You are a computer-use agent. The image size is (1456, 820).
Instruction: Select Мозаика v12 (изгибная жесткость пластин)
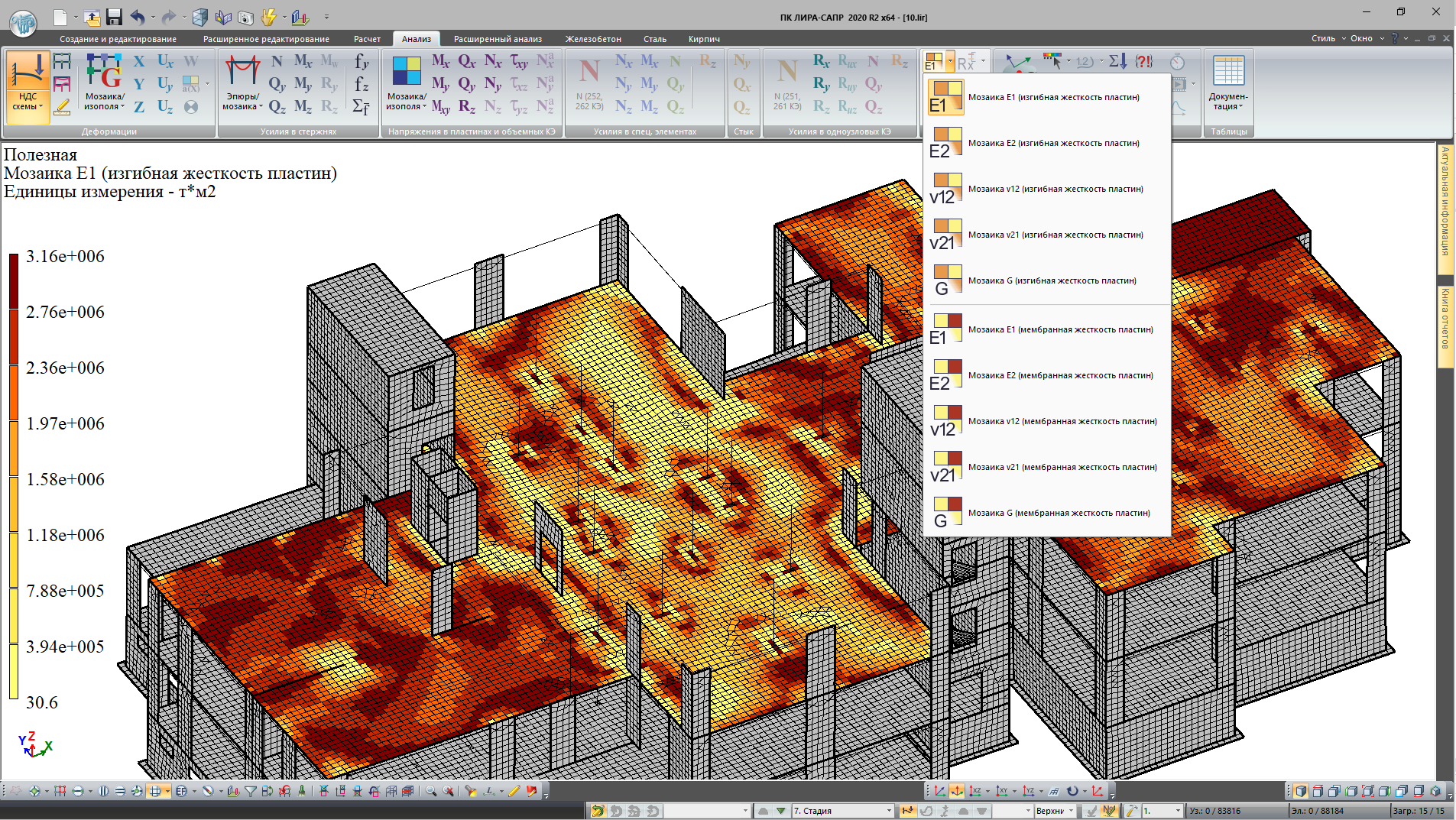[1056, 189]
